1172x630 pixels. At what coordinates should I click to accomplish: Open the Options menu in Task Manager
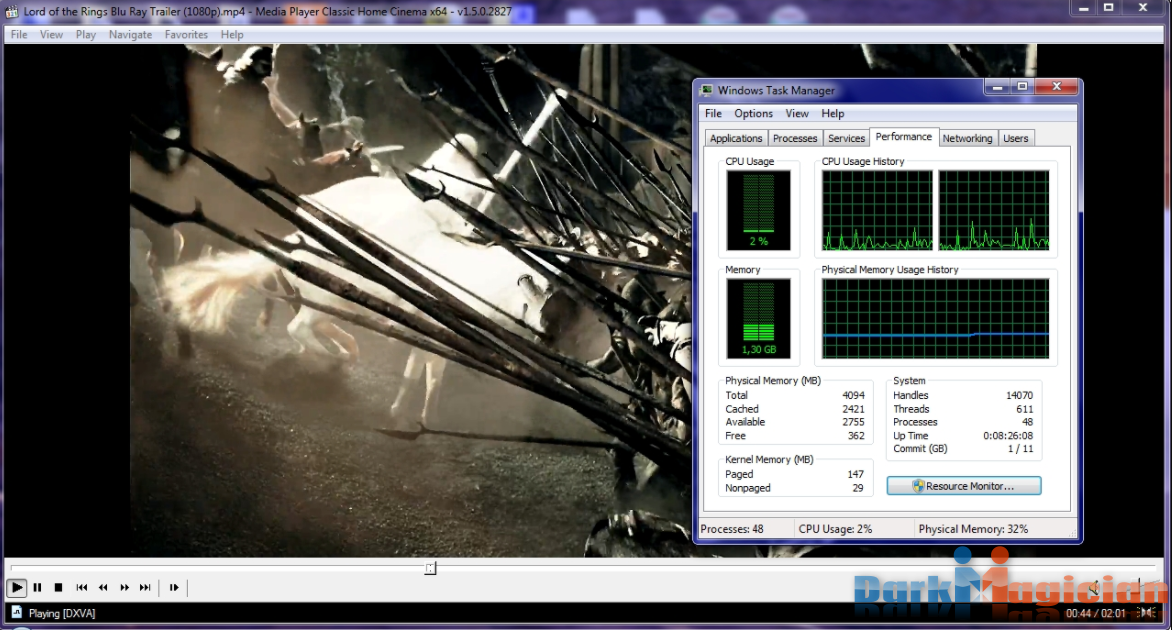click(753, 114)
